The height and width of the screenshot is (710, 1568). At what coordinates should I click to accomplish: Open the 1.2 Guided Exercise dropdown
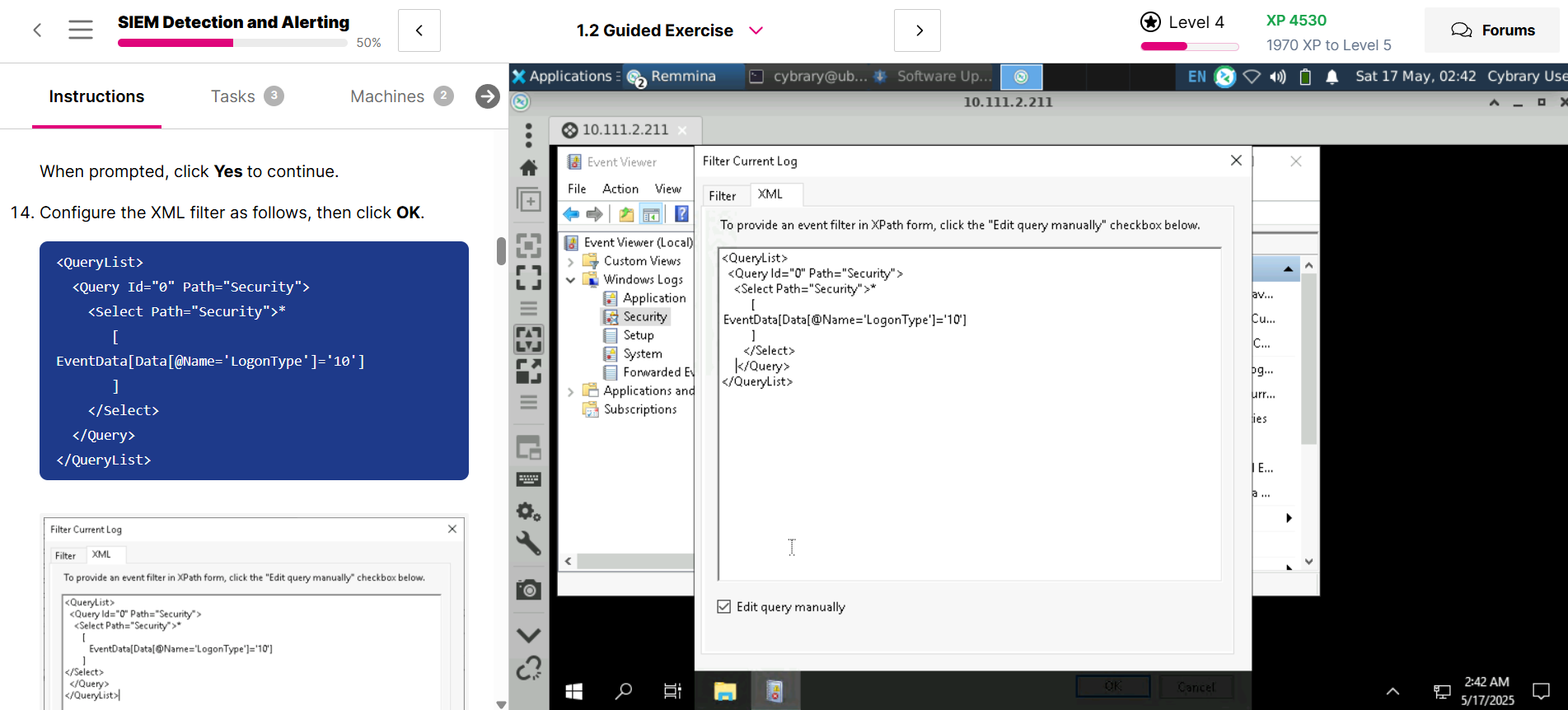point(756,30)
